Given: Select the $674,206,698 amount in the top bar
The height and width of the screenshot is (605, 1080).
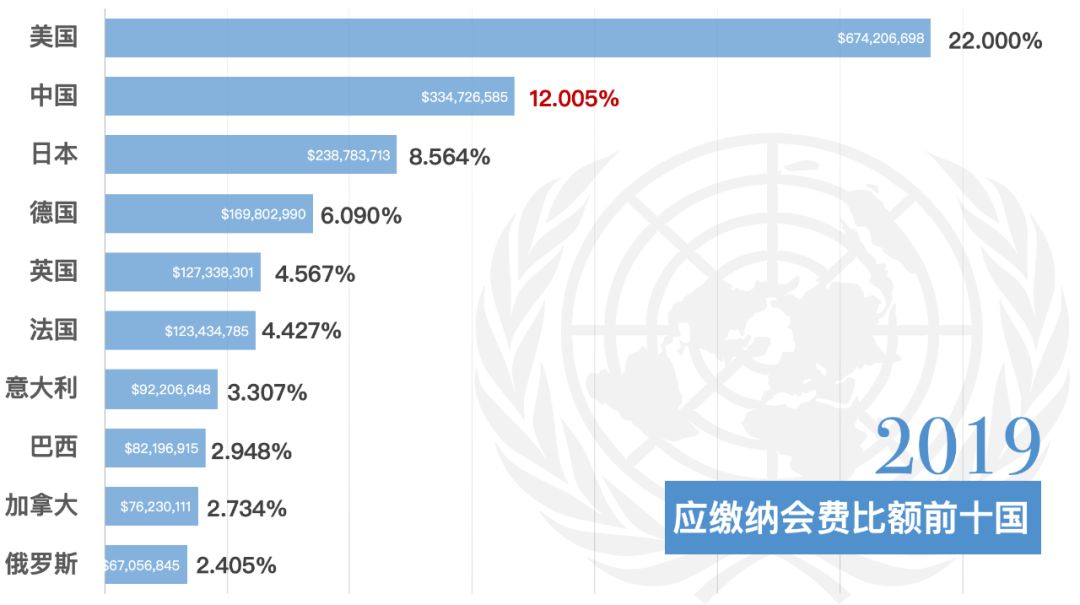Looking at the screenshot, I should click(x=882, y=40).
